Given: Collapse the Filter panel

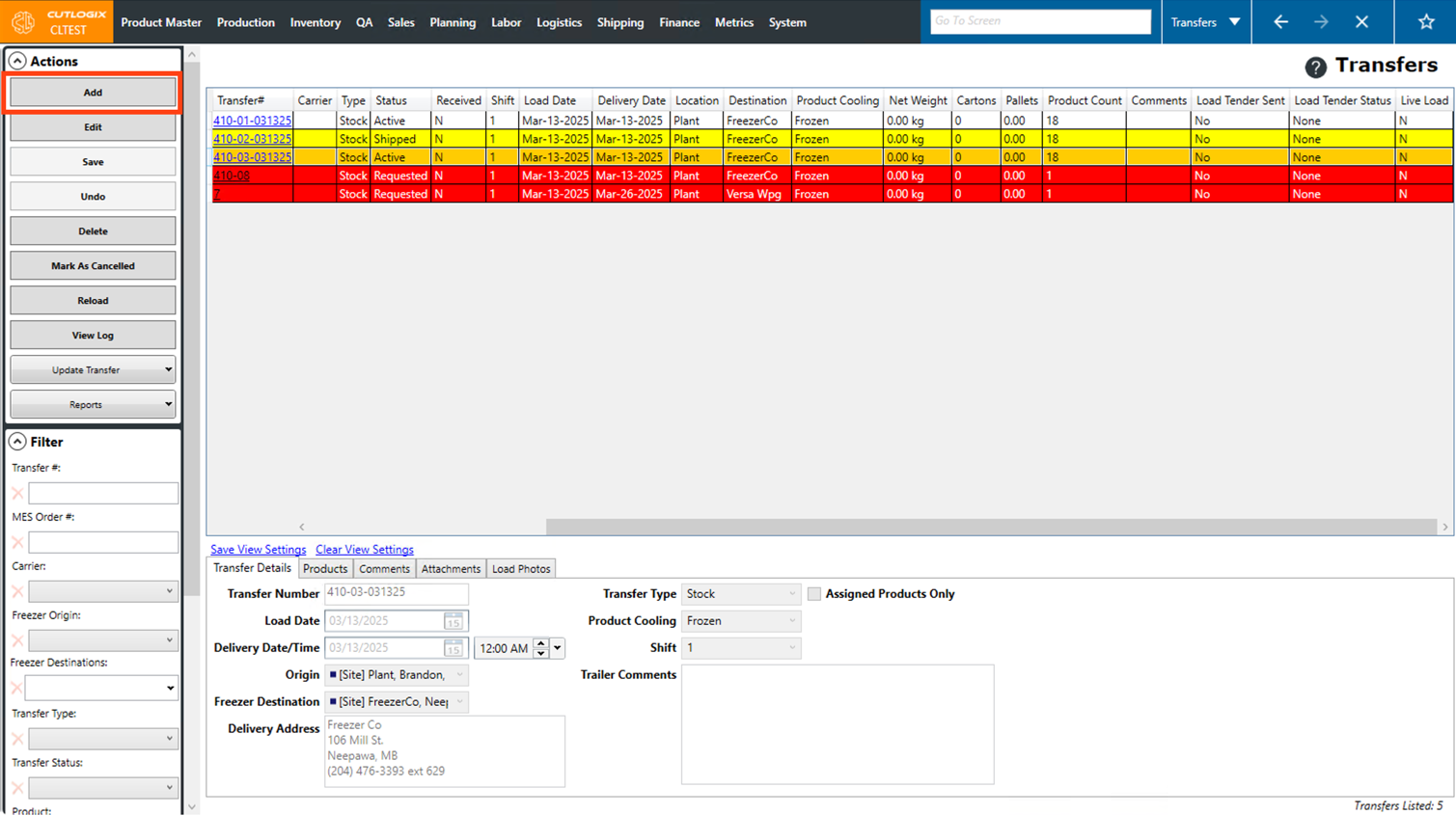Looking at the screenshot, I should pyautogui.click(x=17, y=442).
